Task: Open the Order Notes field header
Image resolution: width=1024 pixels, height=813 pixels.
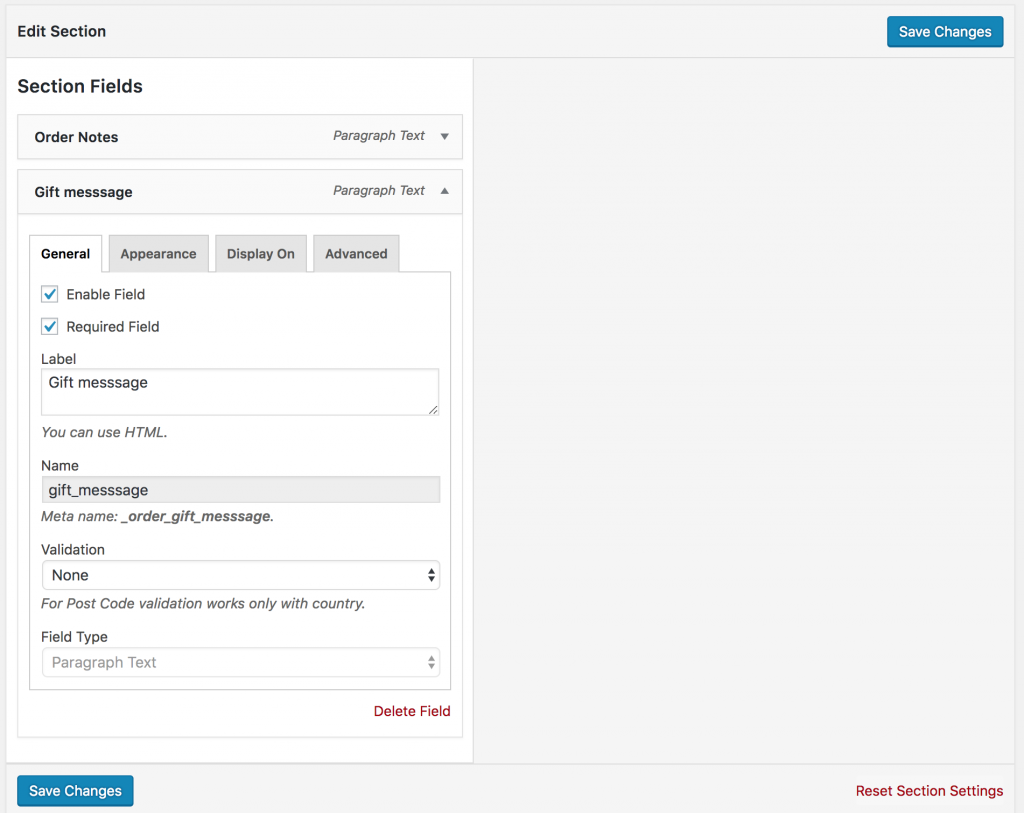Action: (x=240, y=136)
